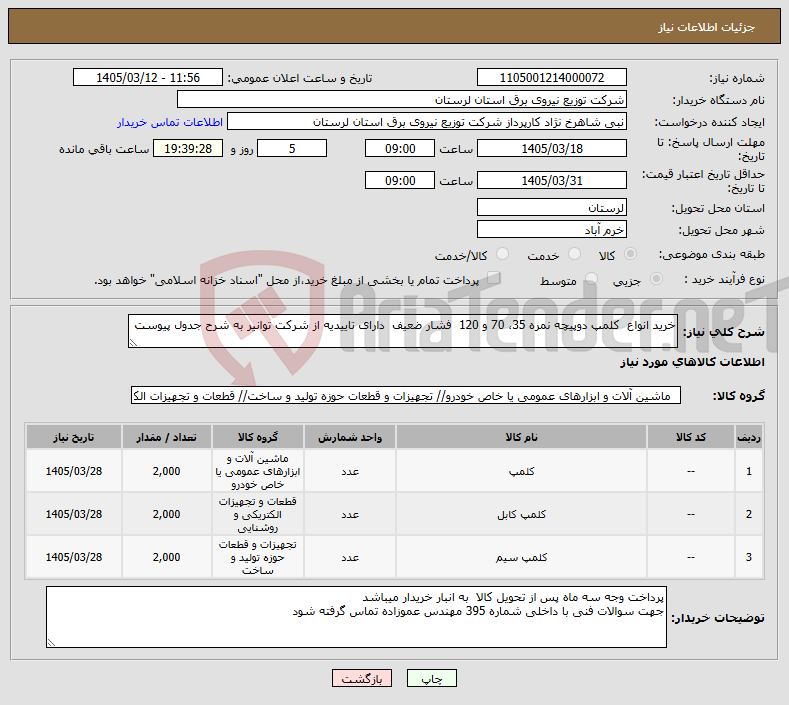789x705 pixels.
Task: Click the response deadline date 1405/03/18
Action: [x=551, y=148]
